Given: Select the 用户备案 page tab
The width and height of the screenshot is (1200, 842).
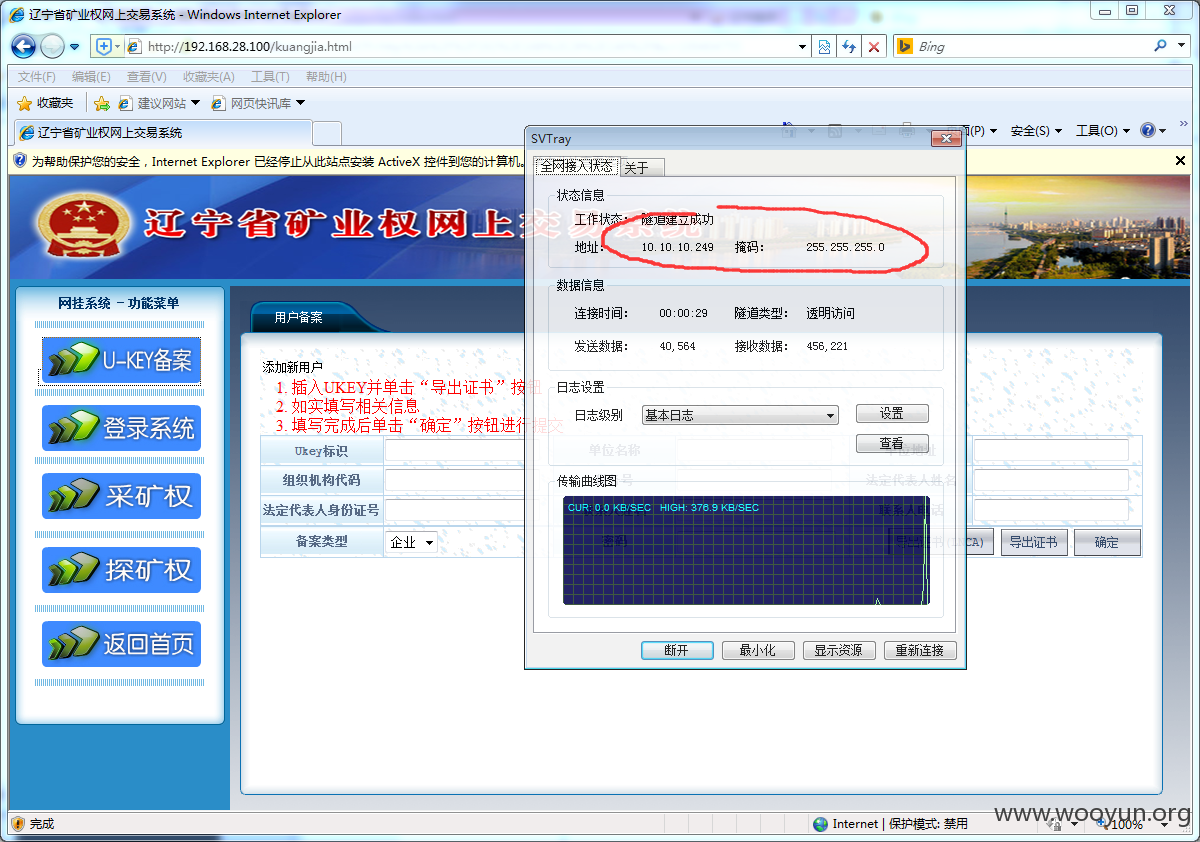Looking at the screenshot, I should click(299, 317).
